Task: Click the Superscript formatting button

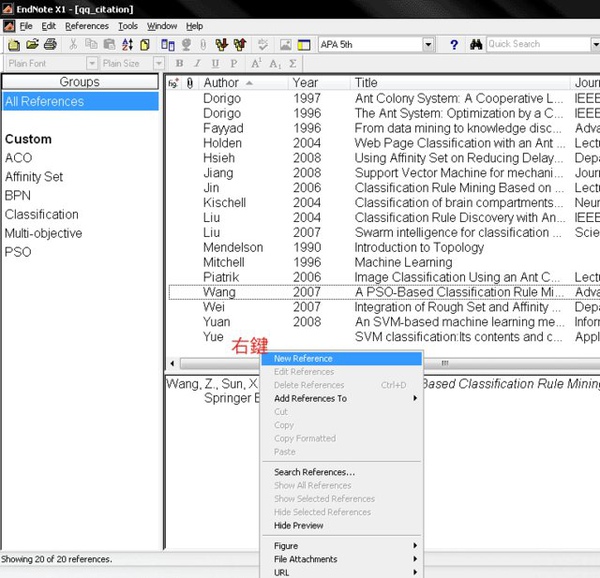Action: [x=256, y=63]
